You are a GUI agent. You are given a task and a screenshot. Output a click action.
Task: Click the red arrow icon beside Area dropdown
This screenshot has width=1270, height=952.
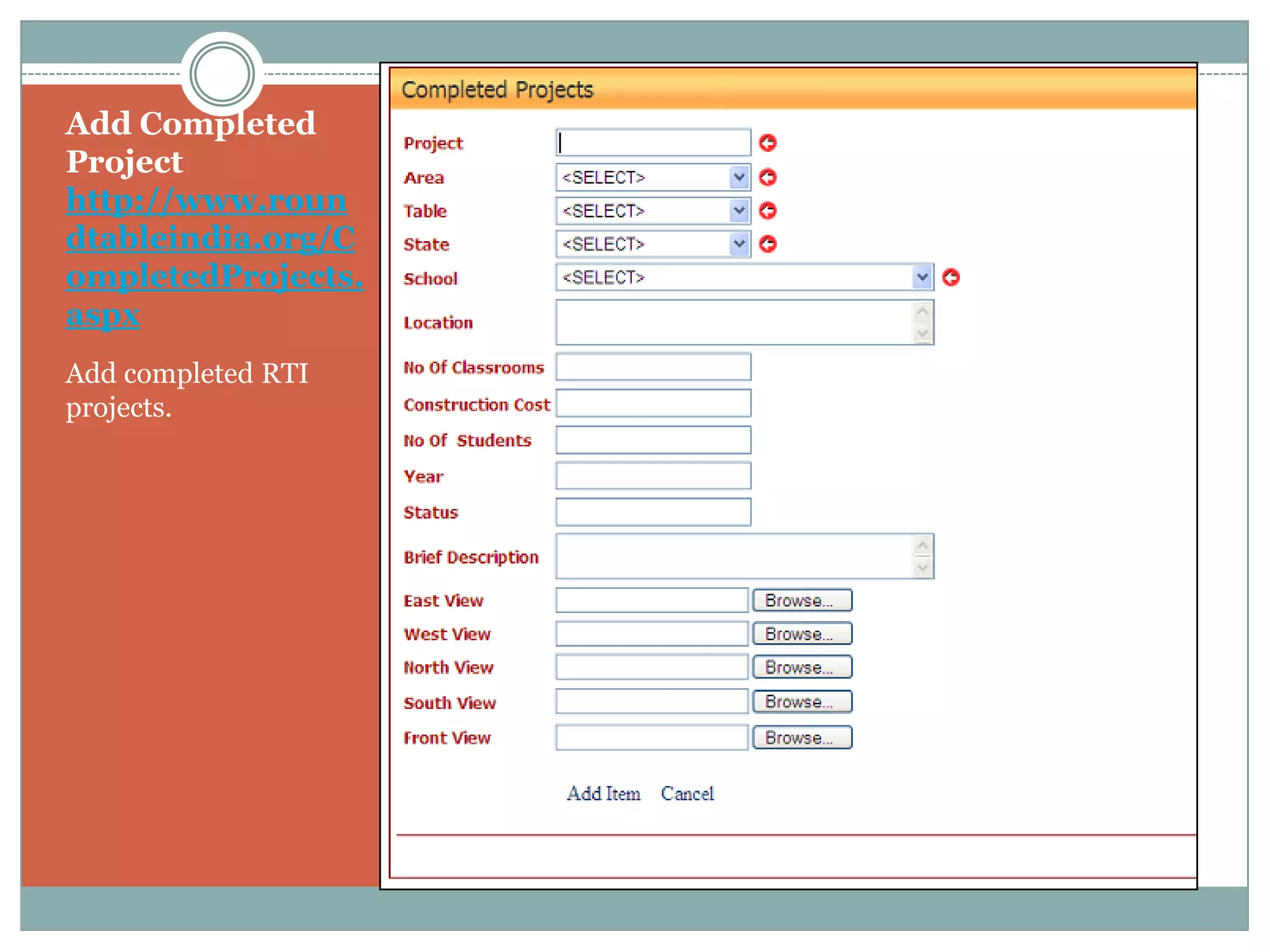tap(768, 177)
